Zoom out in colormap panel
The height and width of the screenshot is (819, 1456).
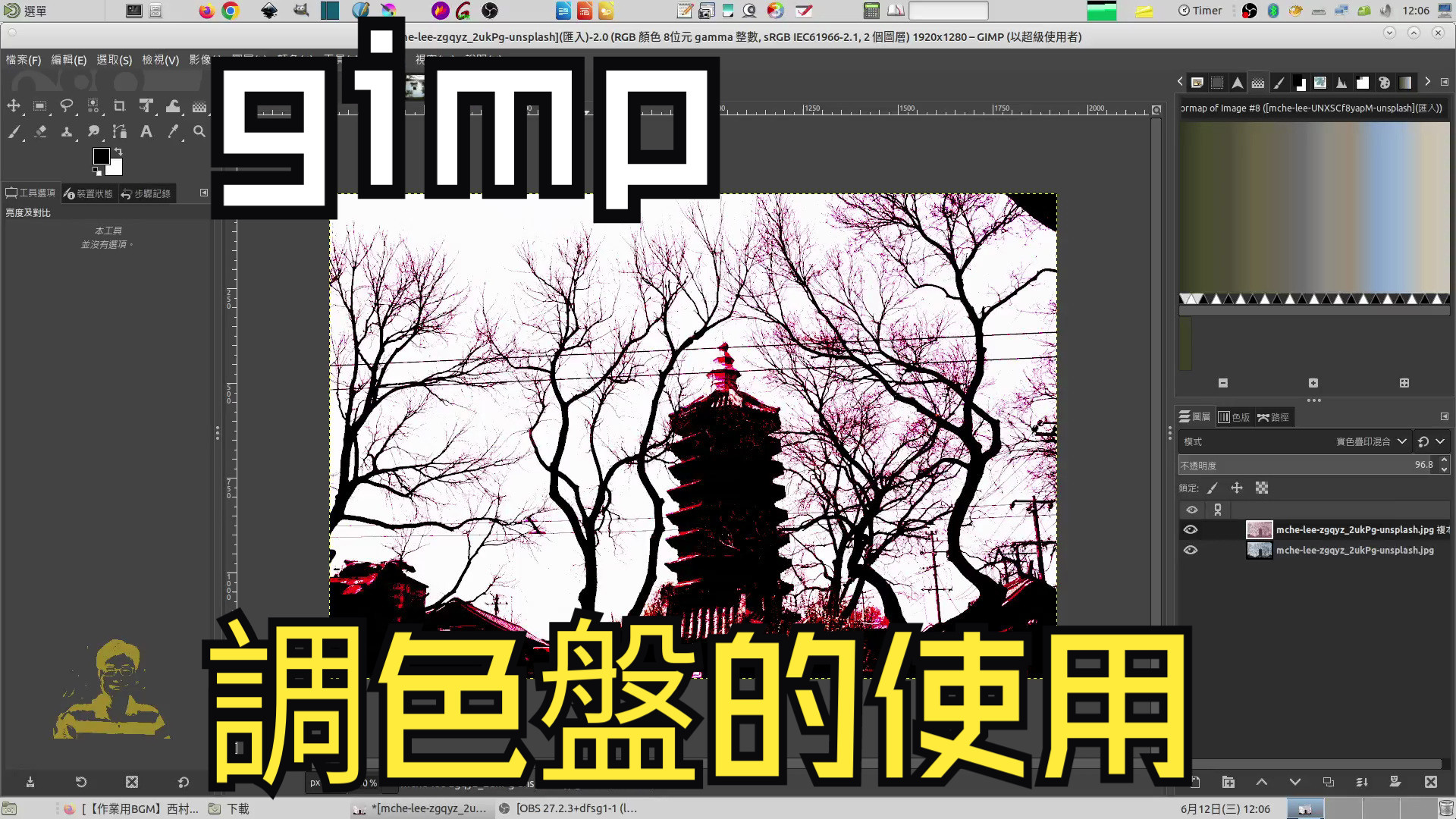1223,383
